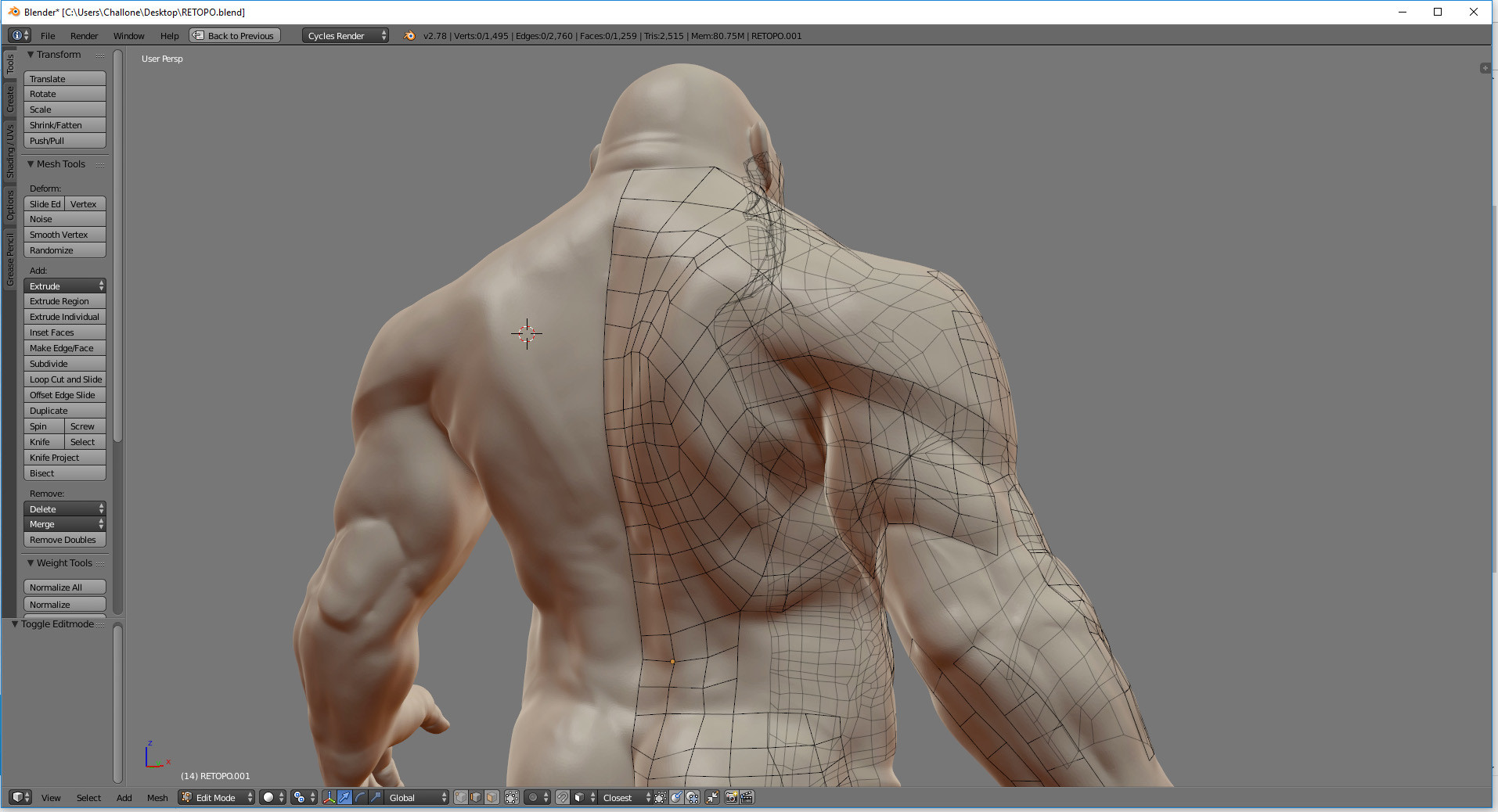Open the properties region with plus icon

pyautogui.click(x=1485, y=68)
